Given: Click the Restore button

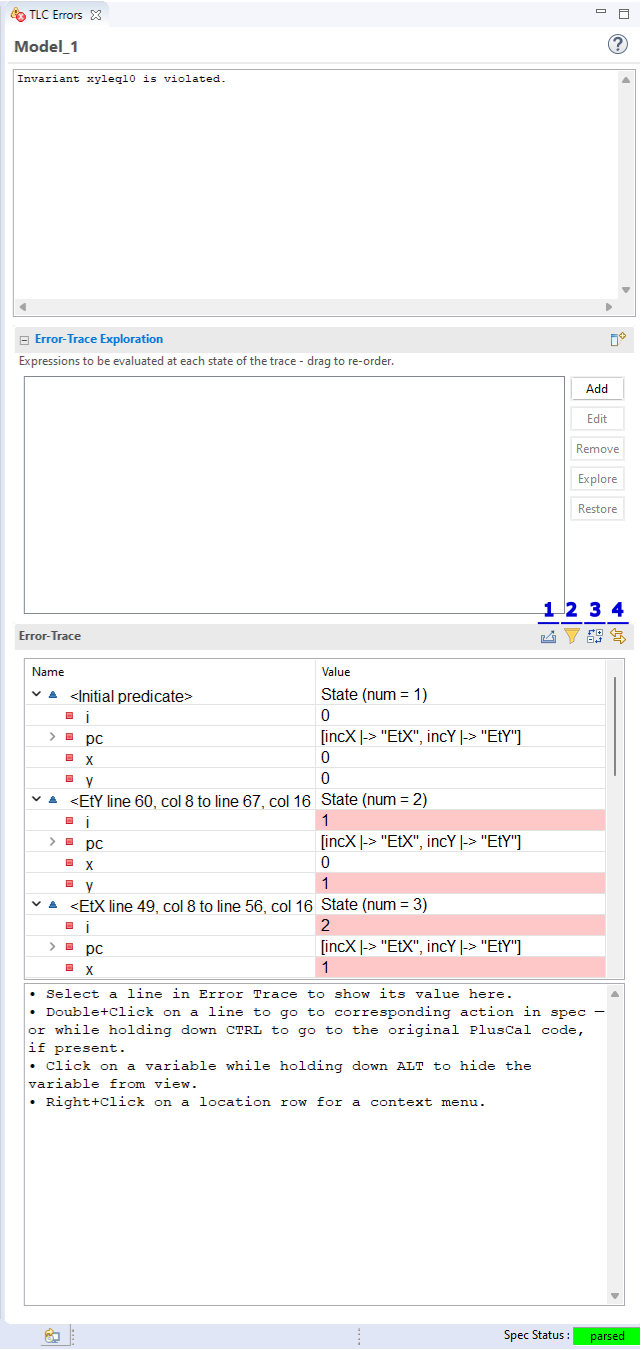Looking at the screenshot, I should point(597,509).
